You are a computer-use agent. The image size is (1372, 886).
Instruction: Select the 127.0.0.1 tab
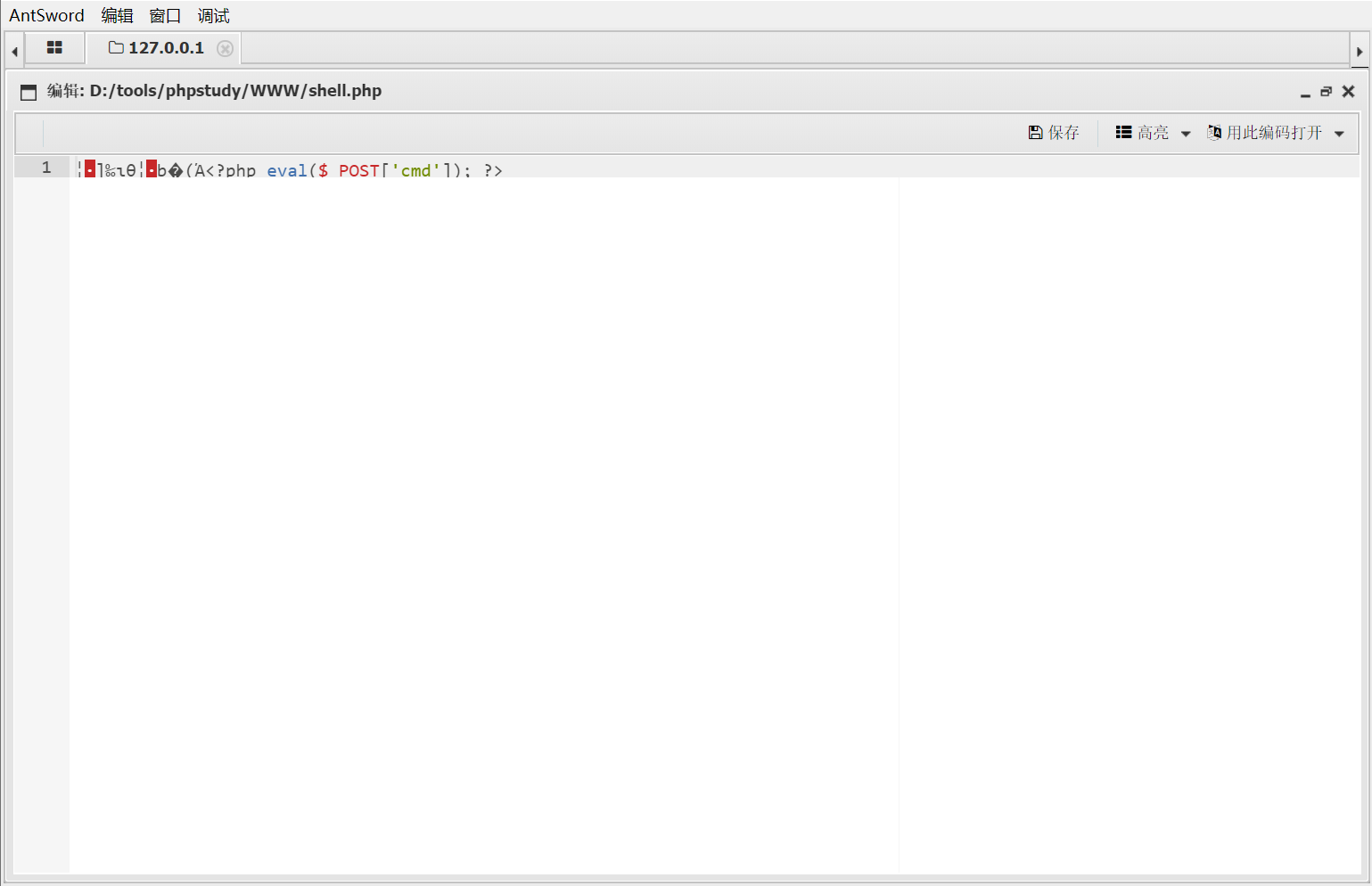[166, 48]
